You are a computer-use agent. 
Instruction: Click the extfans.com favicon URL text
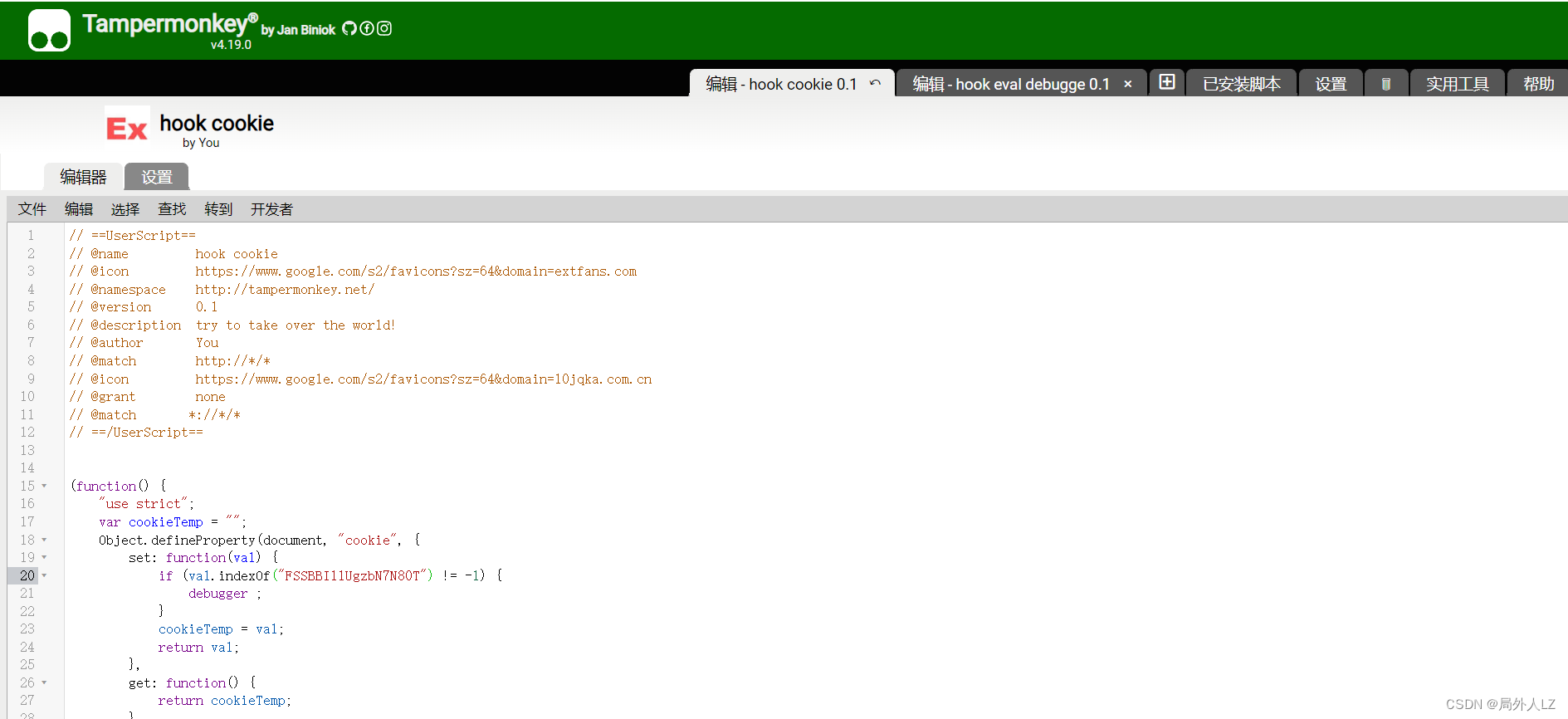(416, 271)
